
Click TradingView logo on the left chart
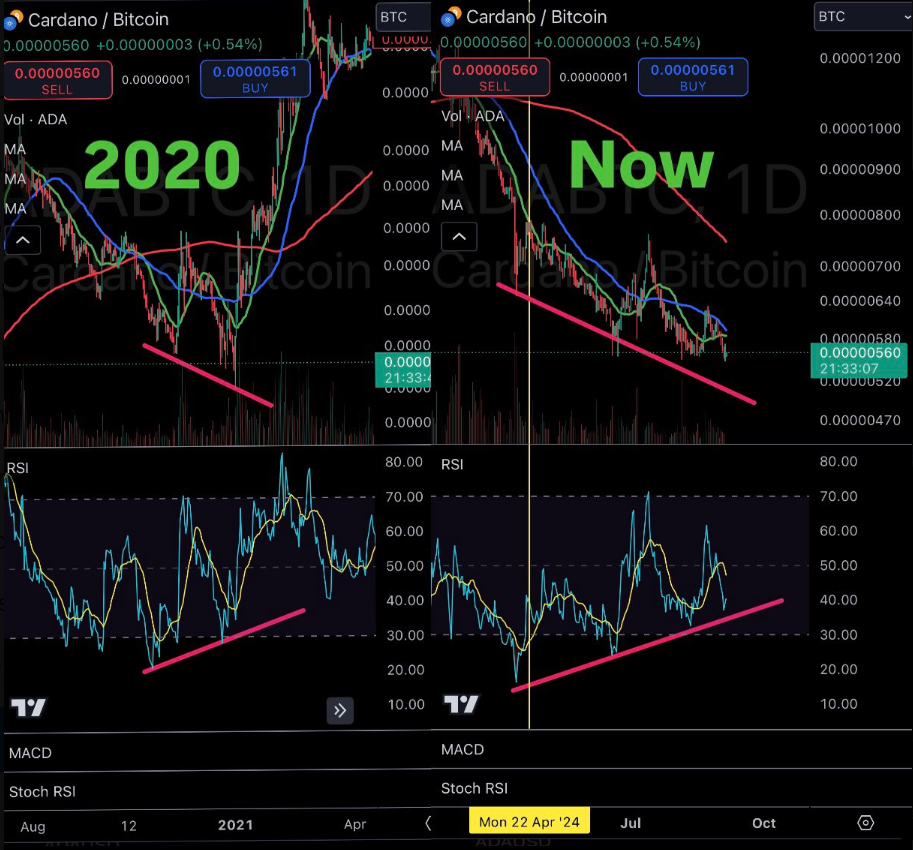[29, 707]
